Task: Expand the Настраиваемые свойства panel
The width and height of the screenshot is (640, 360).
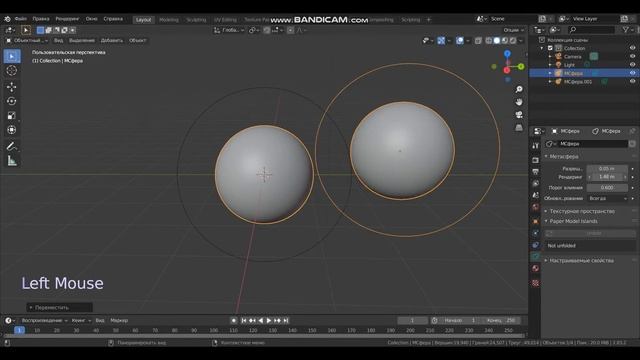Action: click(x=581, y=260)
